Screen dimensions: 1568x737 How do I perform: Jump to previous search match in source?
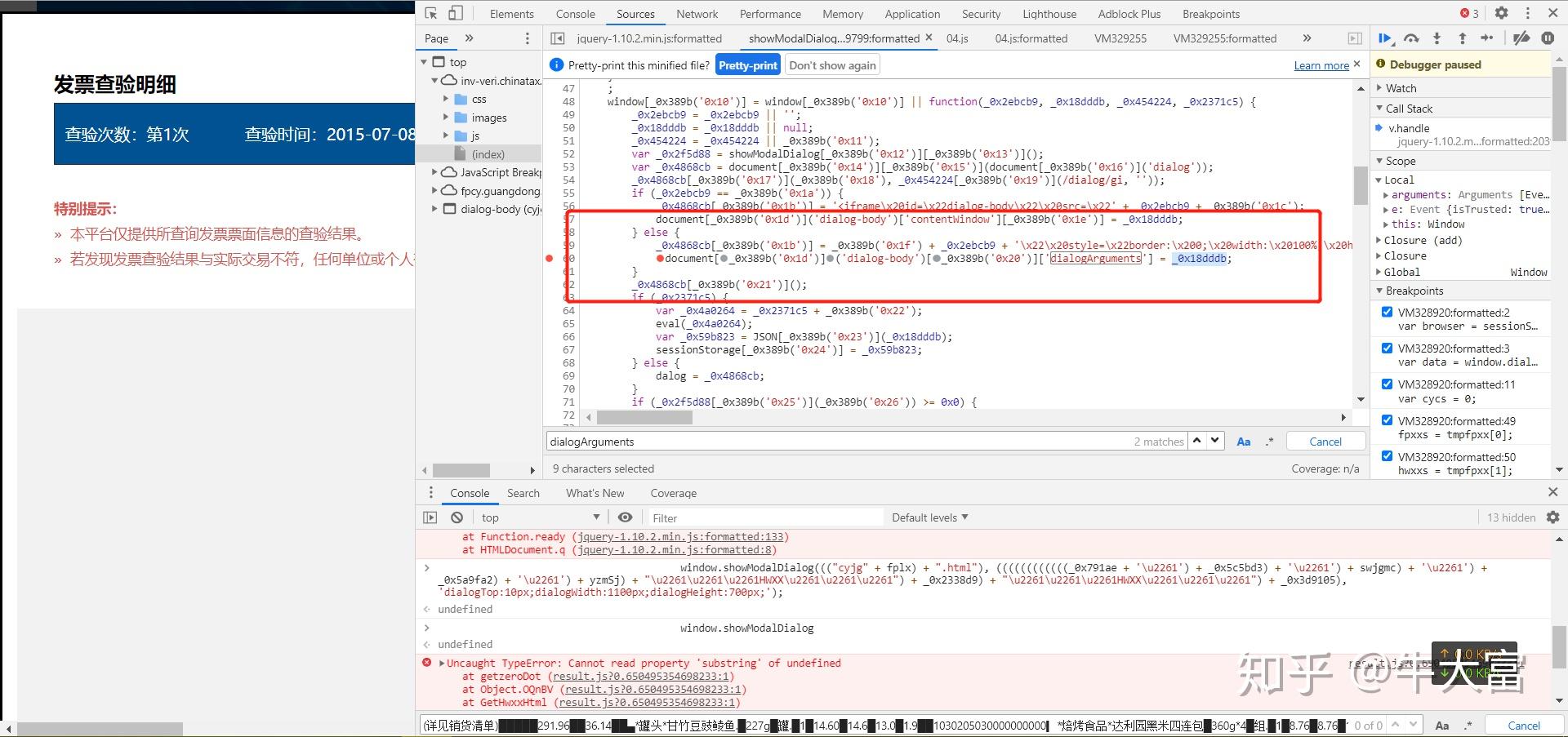click(1197, 441)
